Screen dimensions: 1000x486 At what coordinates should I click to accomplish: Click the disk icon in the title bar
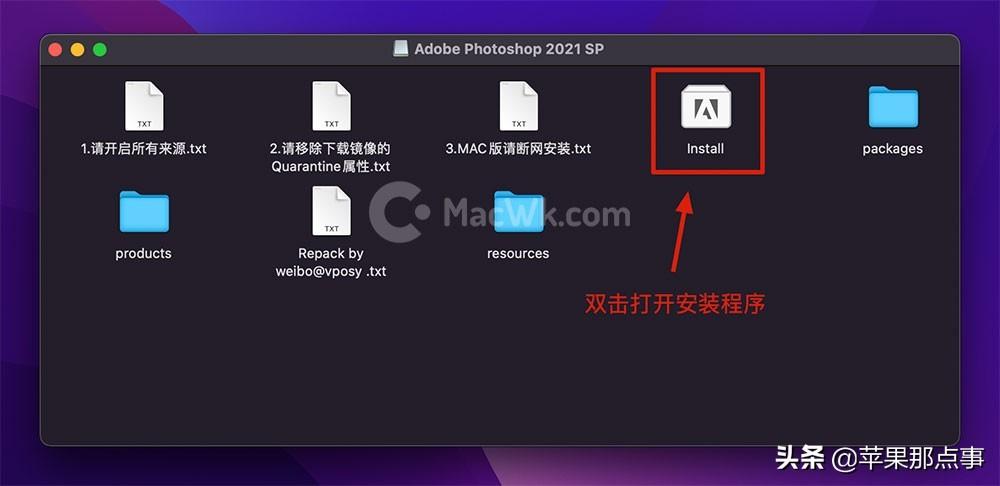[x=401, y=49]
